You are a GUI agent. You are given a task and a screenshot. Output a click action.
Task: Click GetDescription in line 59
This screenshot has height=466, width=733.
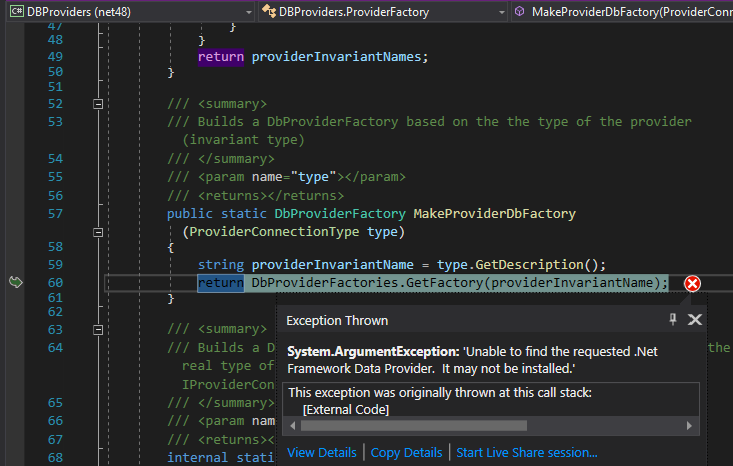click(530, 265)
